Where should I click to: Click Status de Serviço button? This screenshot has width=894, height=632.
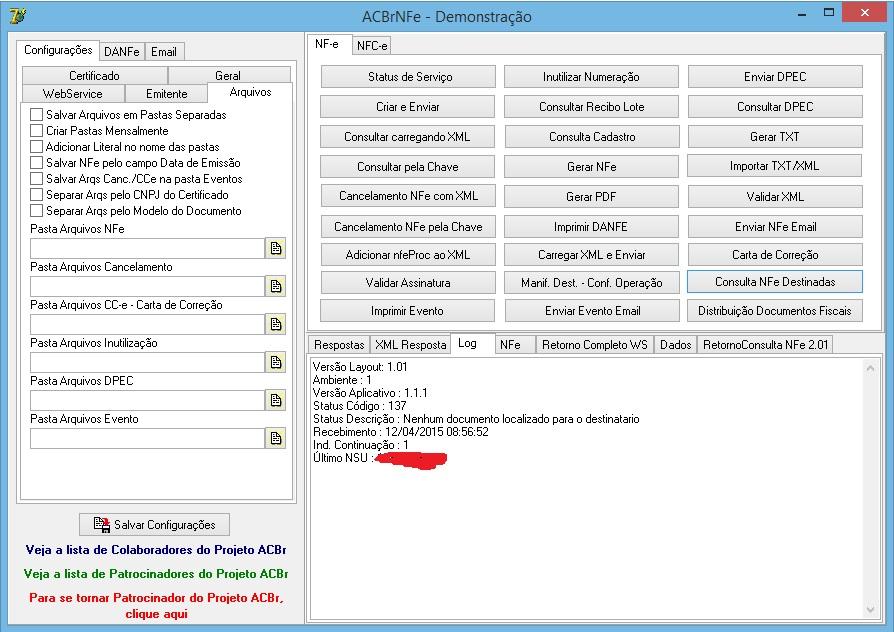tap(408, 76)
